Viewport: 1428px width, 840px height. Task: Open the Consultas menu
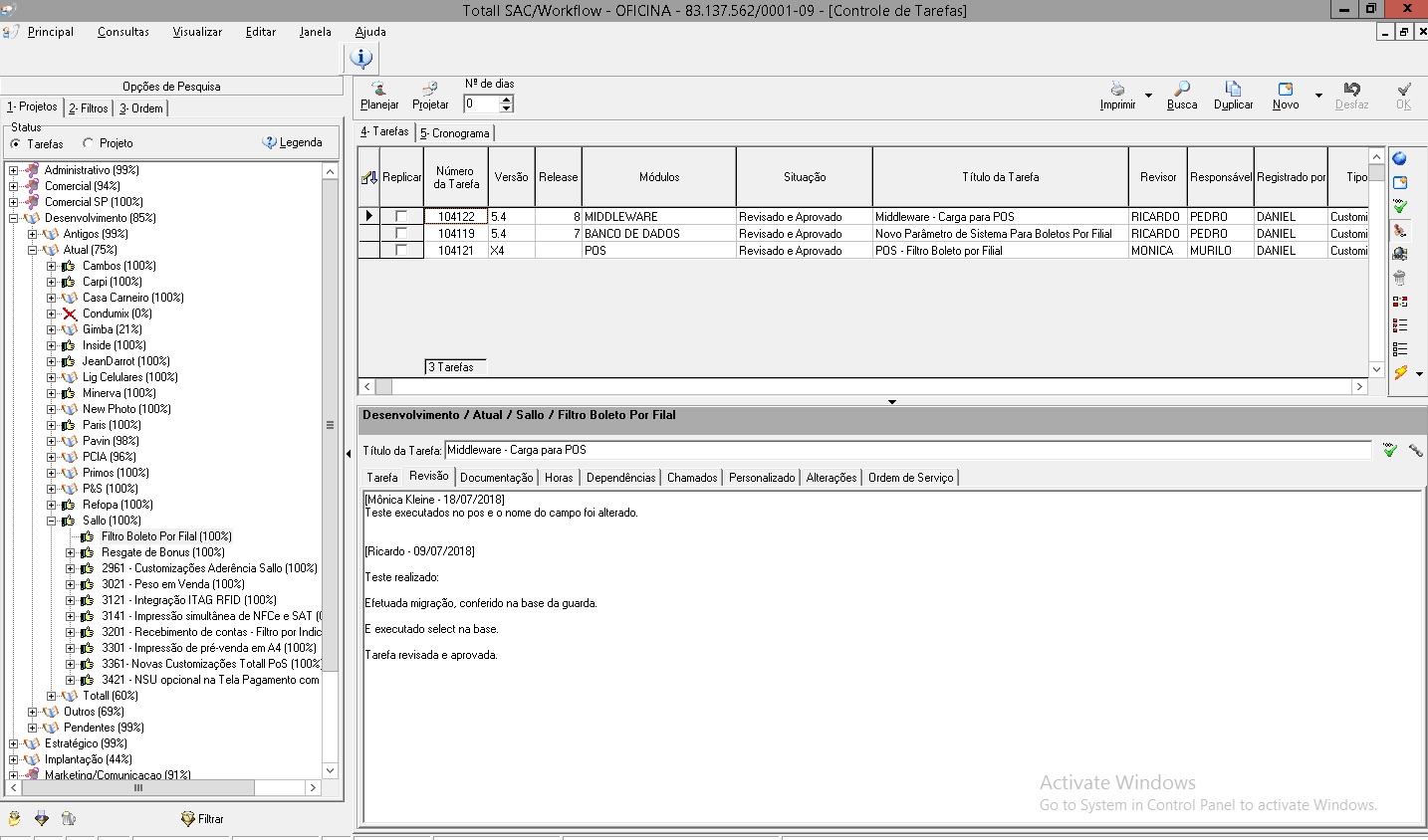[x=123, y=32]
